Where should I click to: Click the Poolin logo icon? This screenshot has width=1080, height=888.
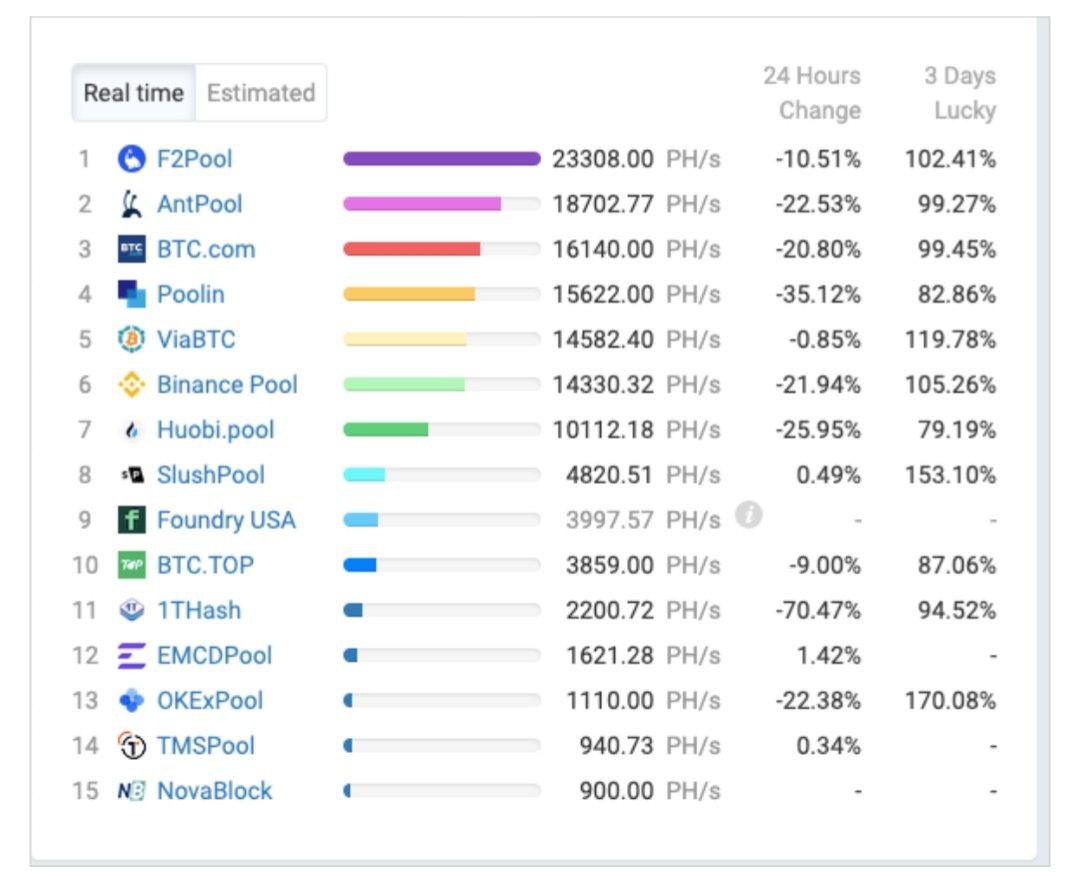pos(132,294)
